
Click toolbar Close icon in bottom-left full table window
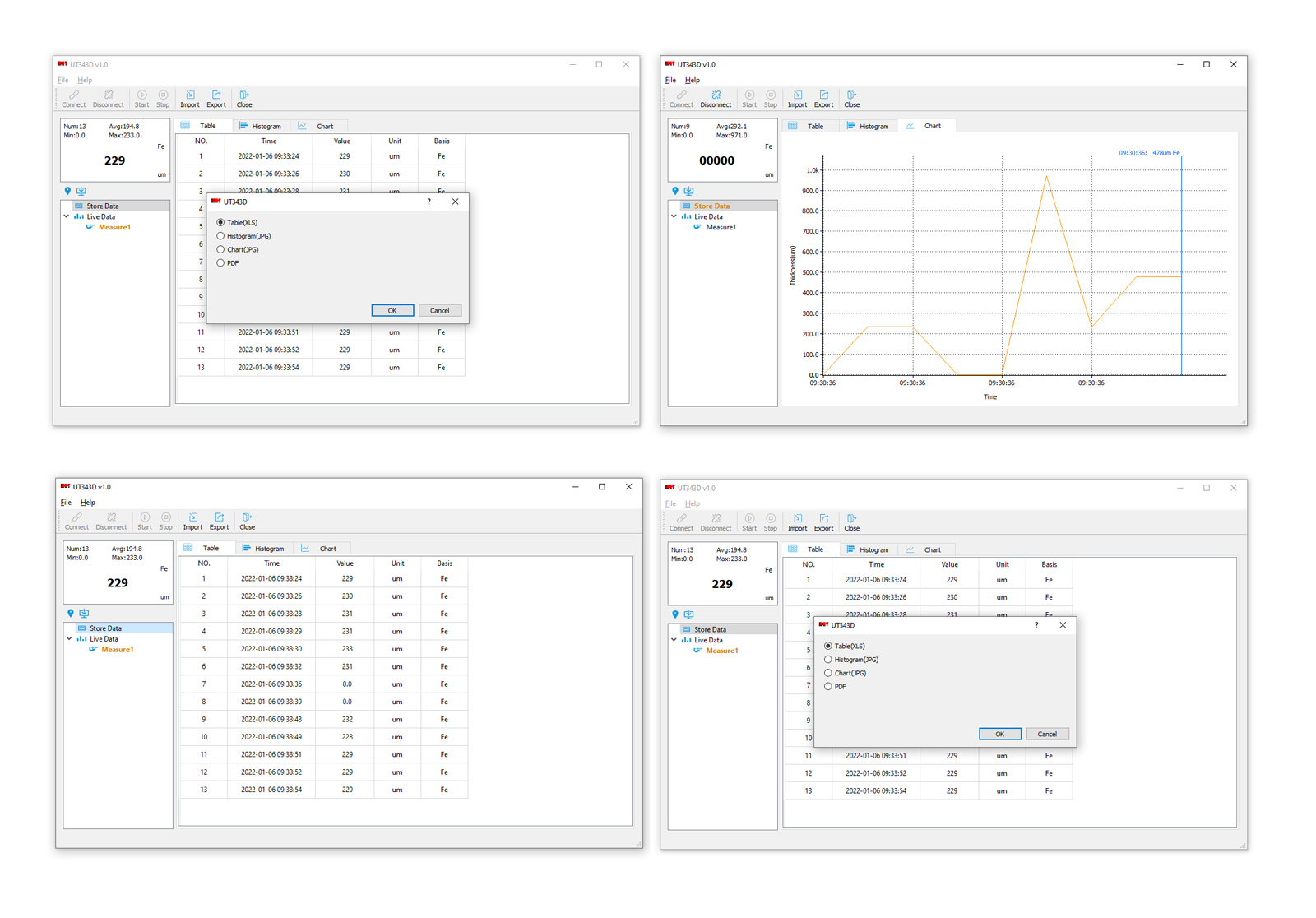247,522
